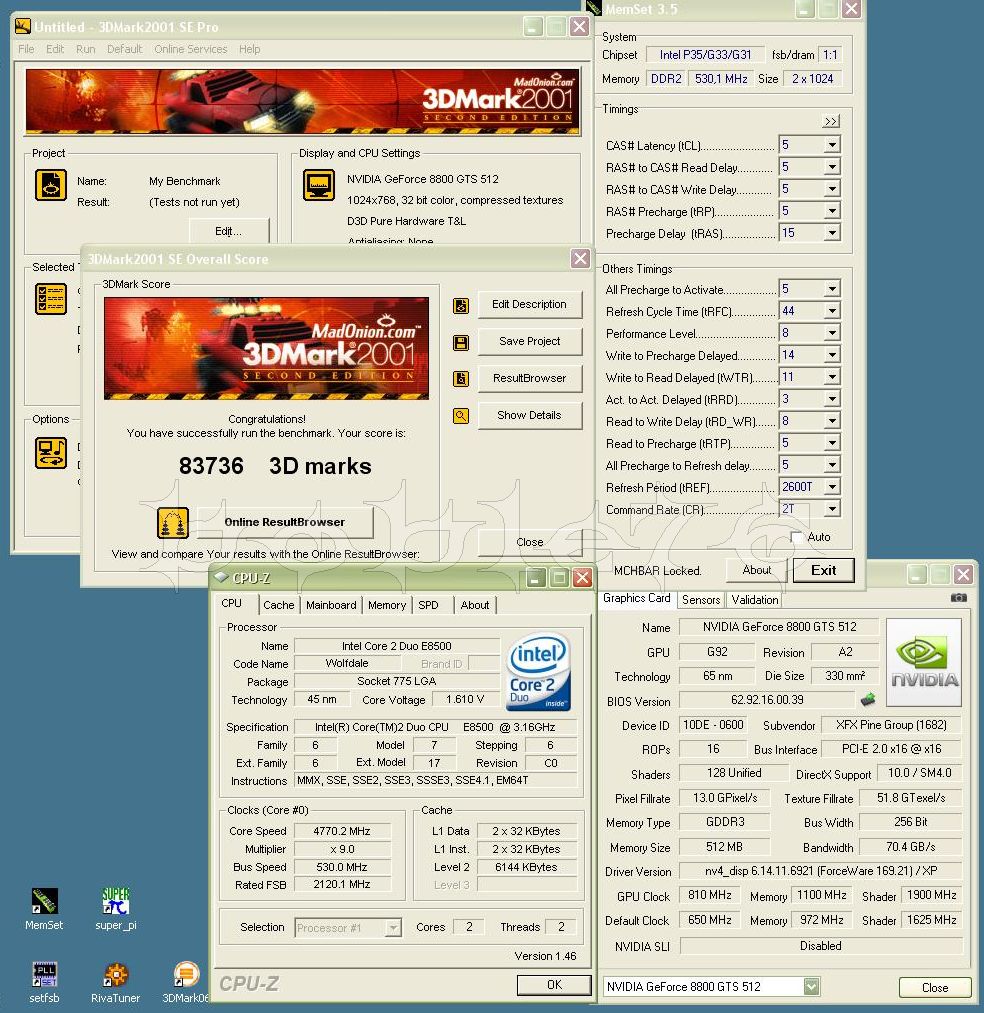Switch to the Validation tab in GPU-Z
Image resolution: width=984 pixels, height=1013 pixels.
[755, 600]
